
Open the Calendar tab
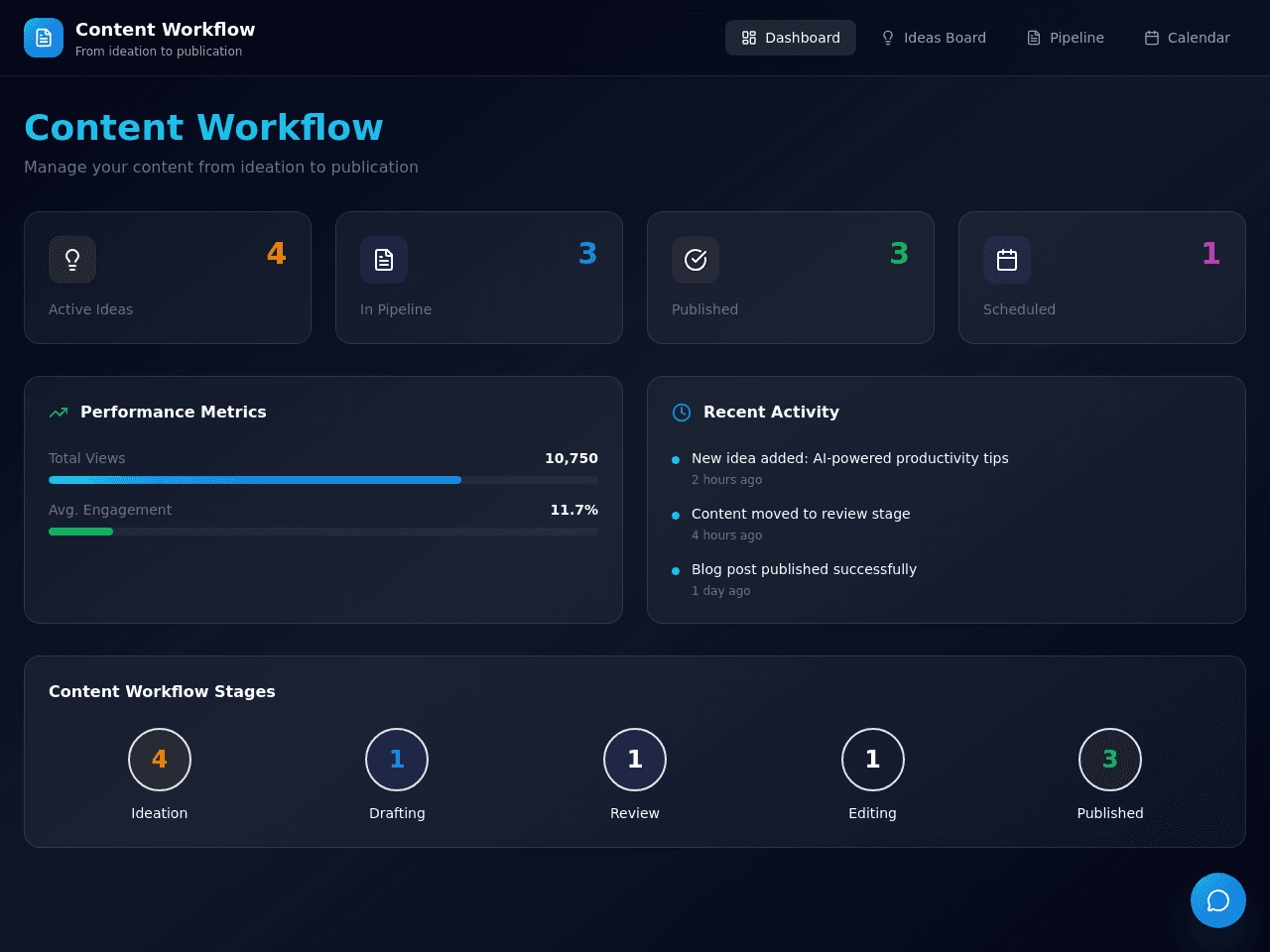tap(1187, 38)
